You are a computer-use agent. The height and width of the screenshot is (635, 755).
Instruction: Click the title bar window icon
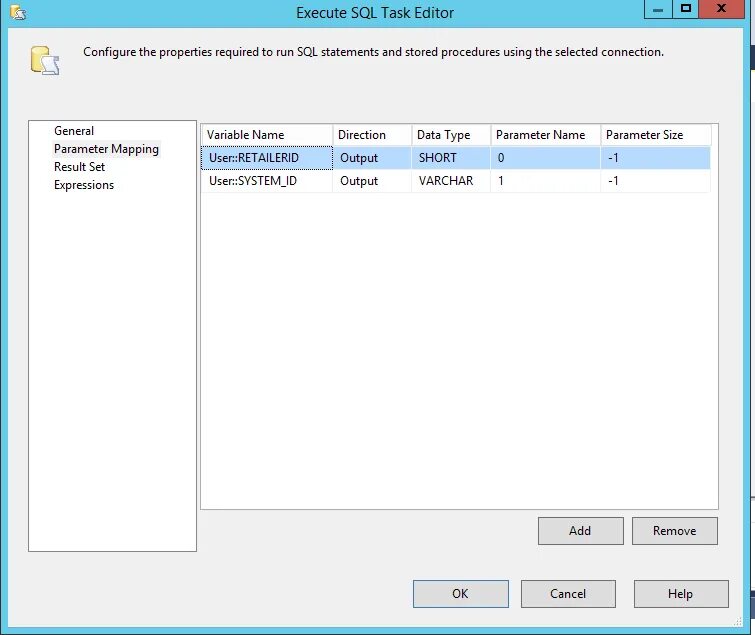tap(18, 12)
